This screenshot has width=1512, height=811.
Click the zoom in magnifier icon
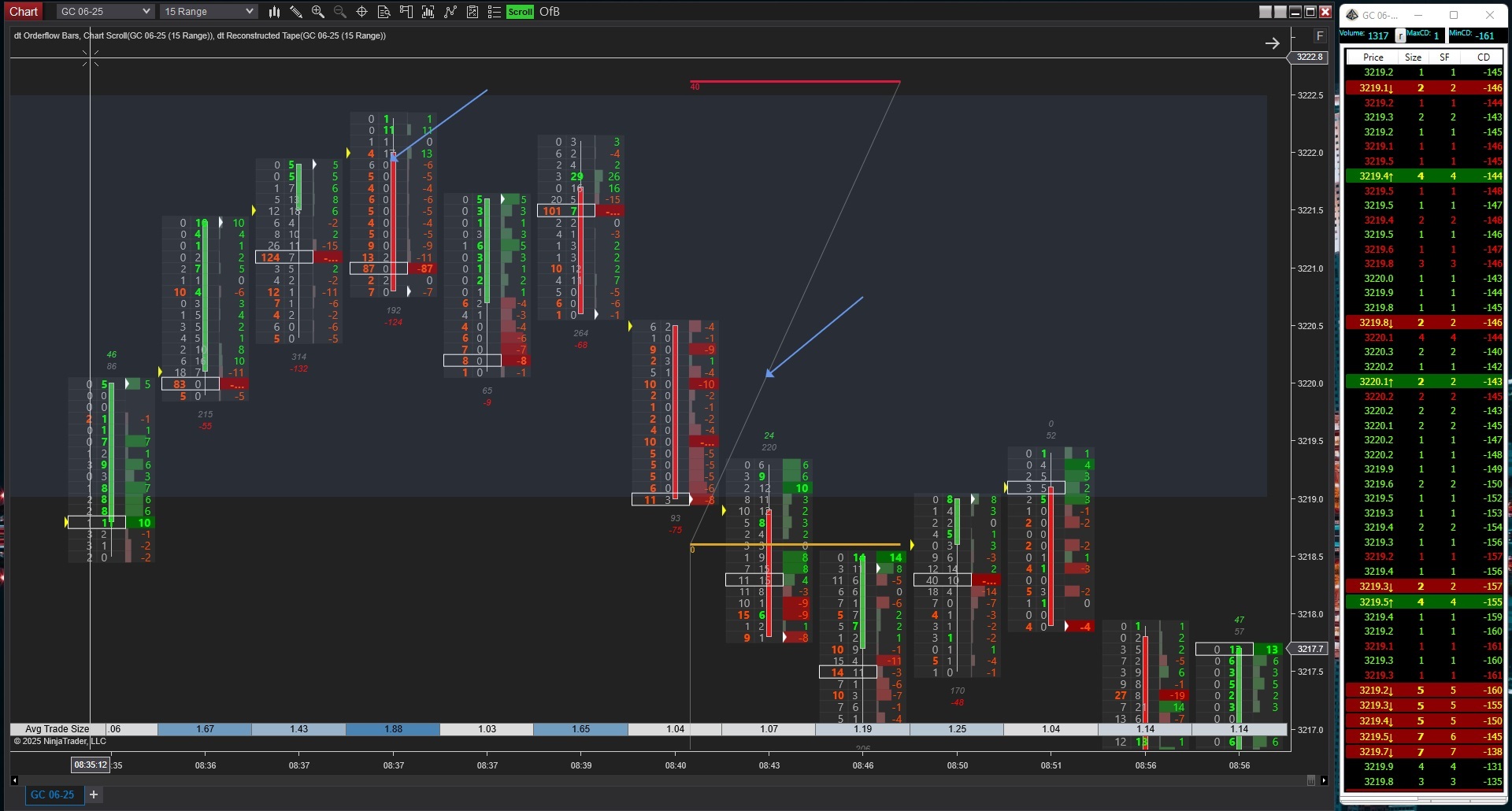tap(318, 12)
